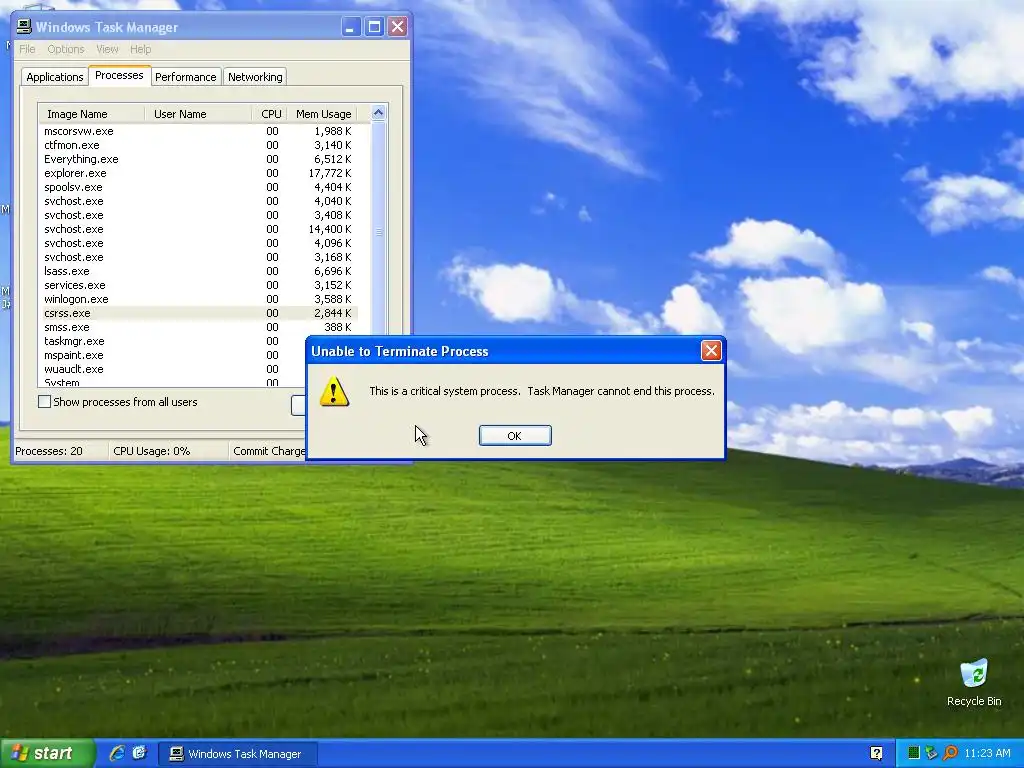The image size is (1024, 768).
Task: Click the Safely Remove Hardware tray icon
Action: point(931,753)
